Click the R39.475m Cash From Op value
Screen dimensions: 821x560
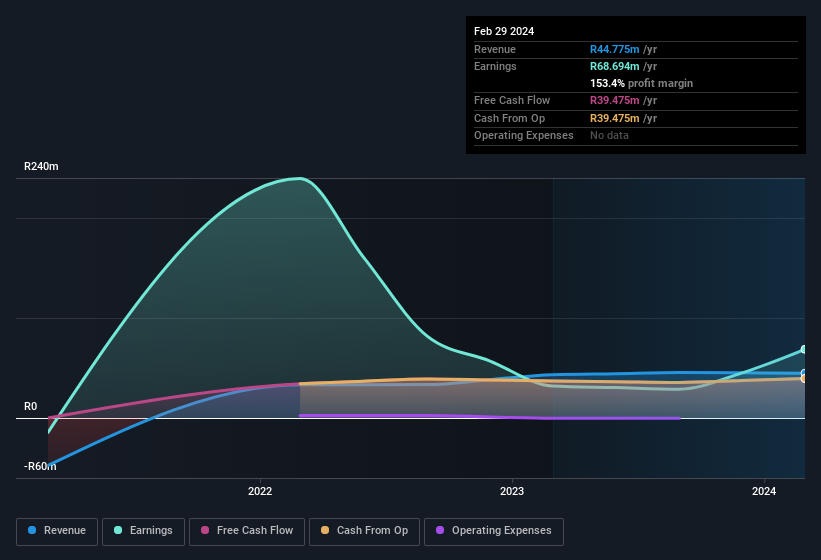click(614, 118)
